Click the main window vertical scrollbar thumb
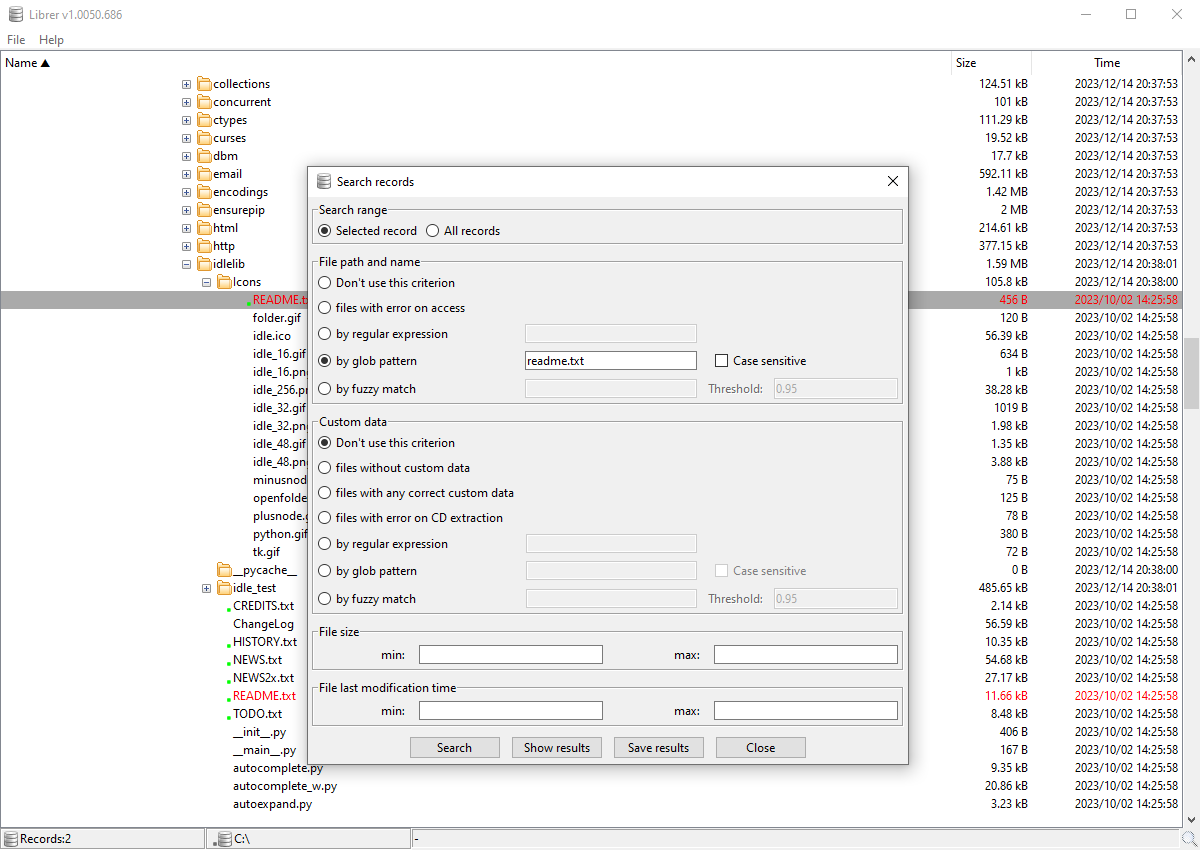The height and width of the screenshot is (850, 1200). pyautogui.click(x=1191, y=374)
